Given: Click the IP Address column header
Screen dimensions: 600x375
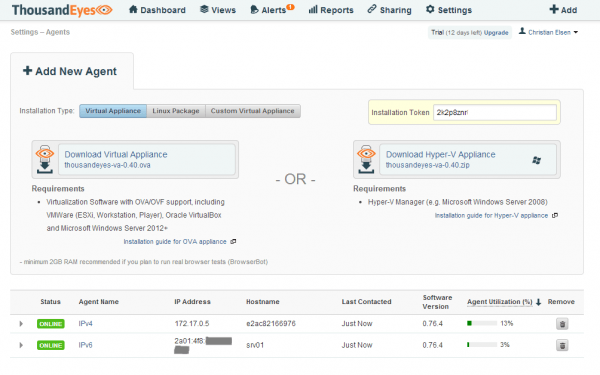Looking at the screenshot, I should point(192,302).
